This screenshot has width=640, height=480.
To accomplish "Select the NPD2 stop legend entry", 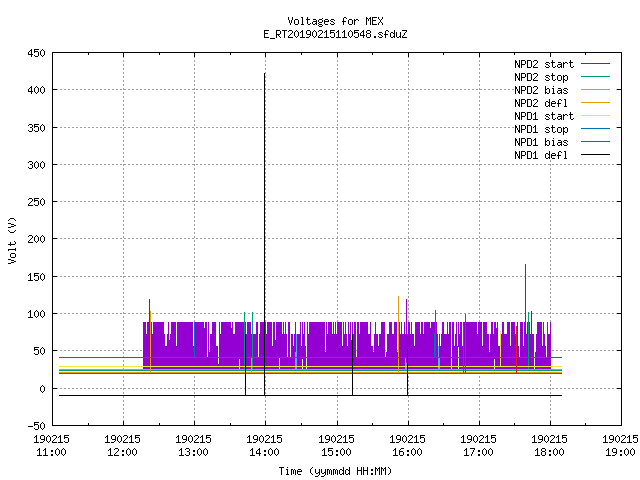I will (x=541, y=77).
